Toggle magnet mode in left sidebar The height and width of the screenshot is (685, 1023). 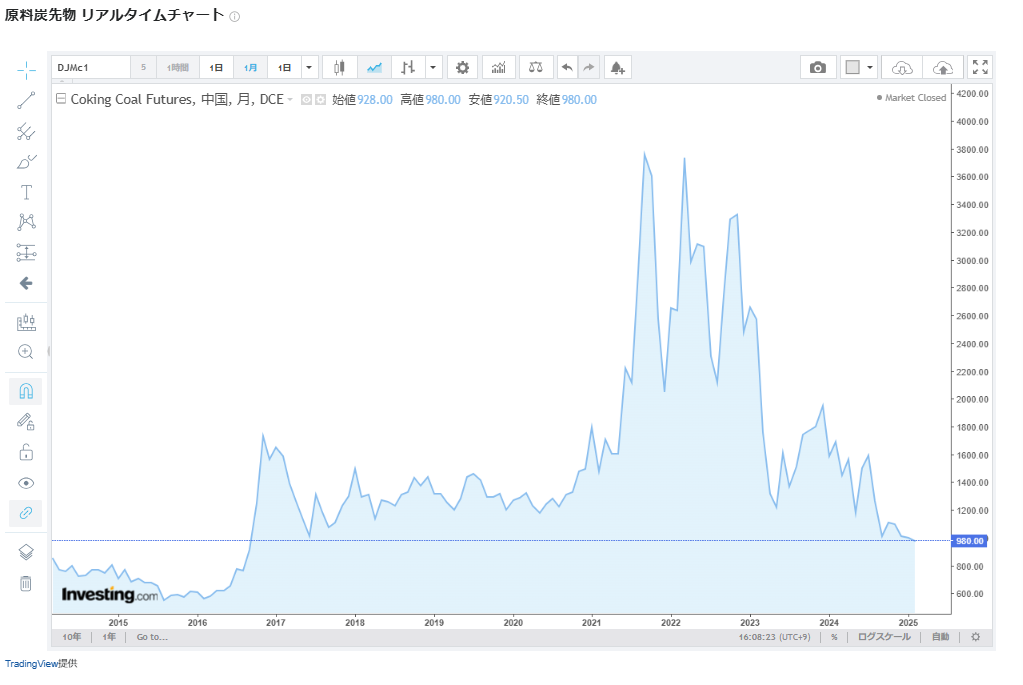coord(26,391)
